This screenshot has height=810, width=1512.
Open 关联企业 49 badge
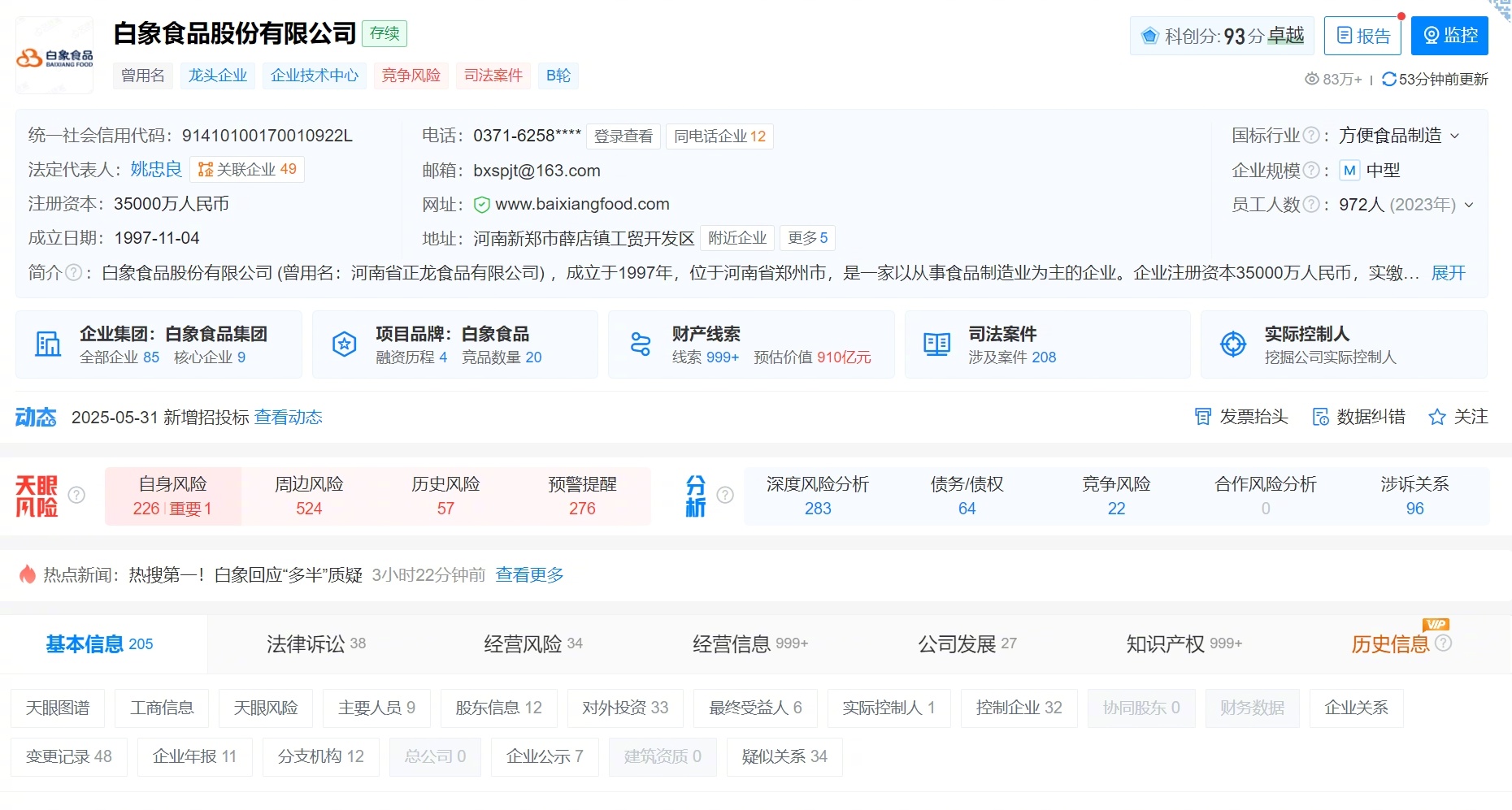click(x=247, y=169)
